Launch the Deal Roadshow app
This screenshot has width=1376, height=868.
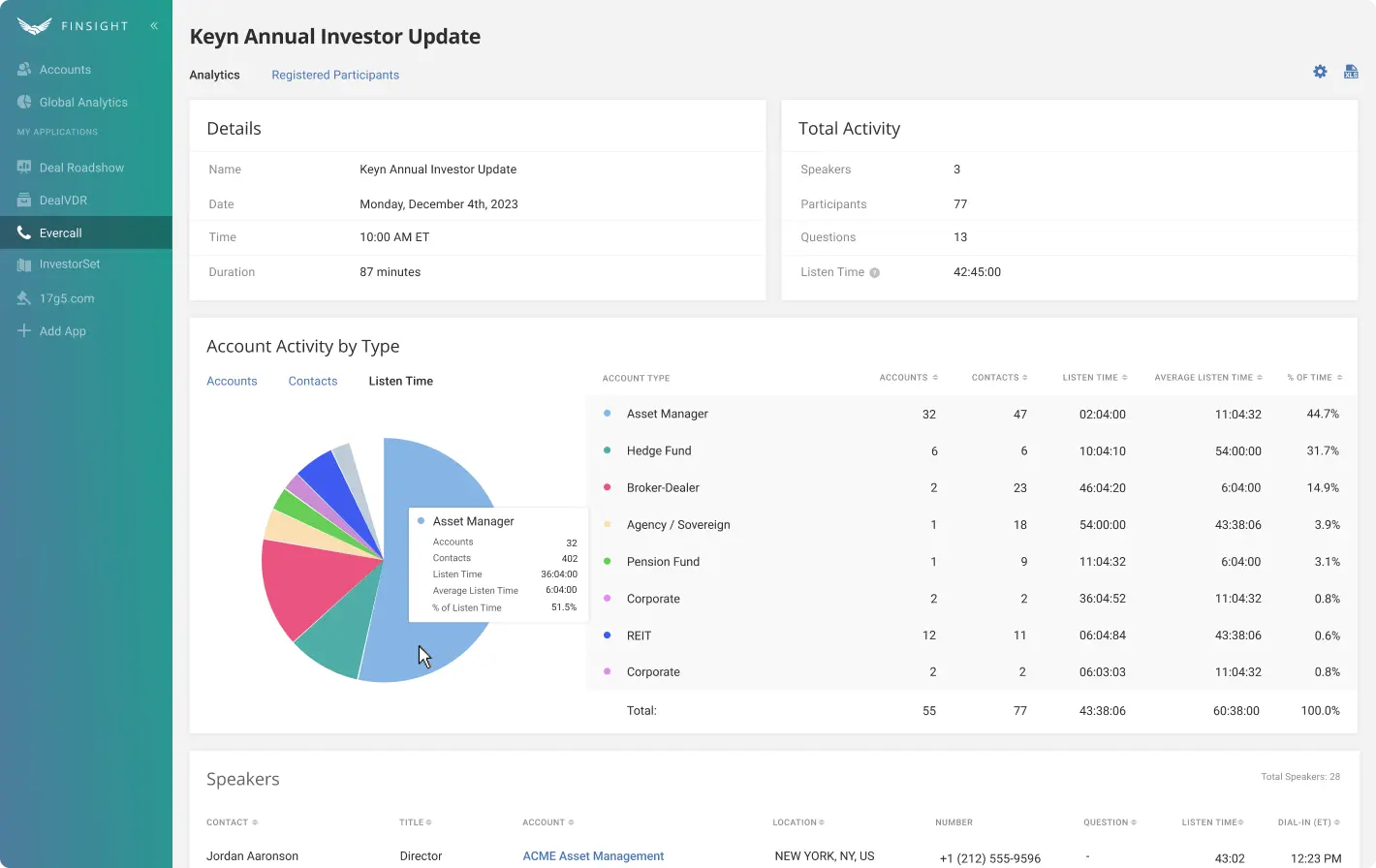click(x=81, y=168)
